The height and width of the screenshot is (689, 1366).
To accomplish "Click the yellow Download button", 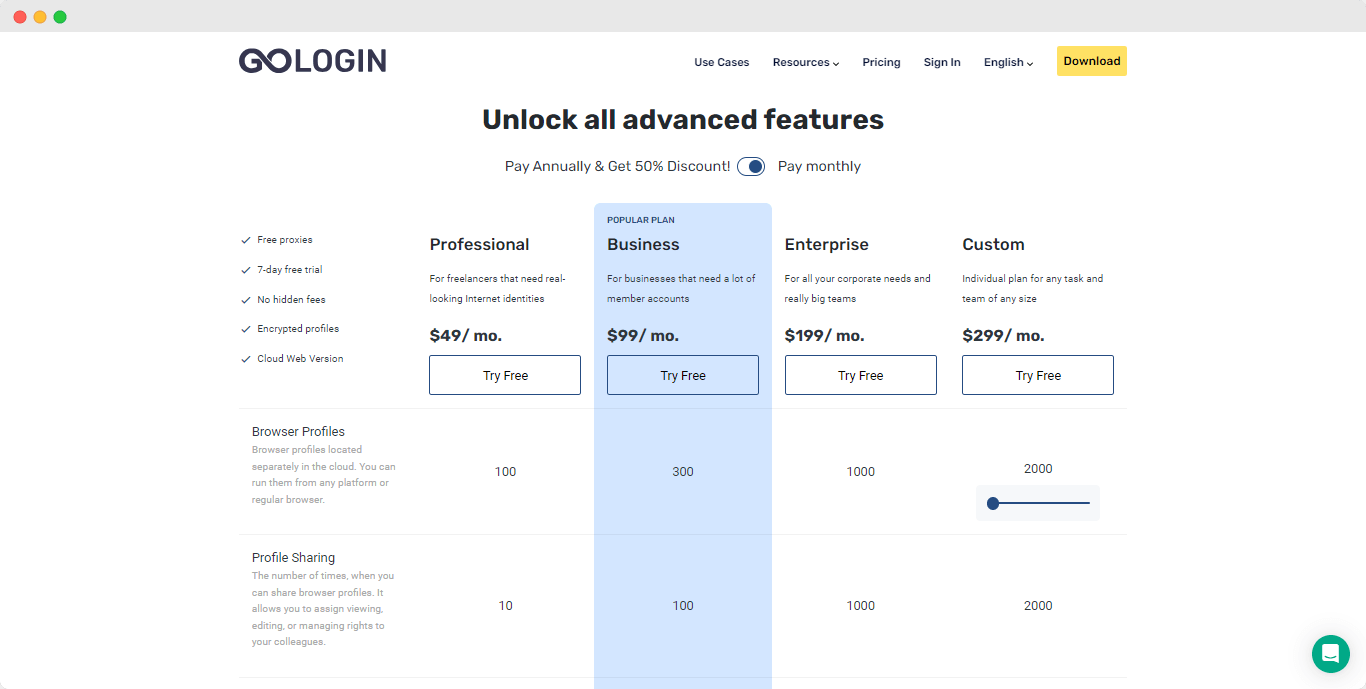I will coord(1091,61).
